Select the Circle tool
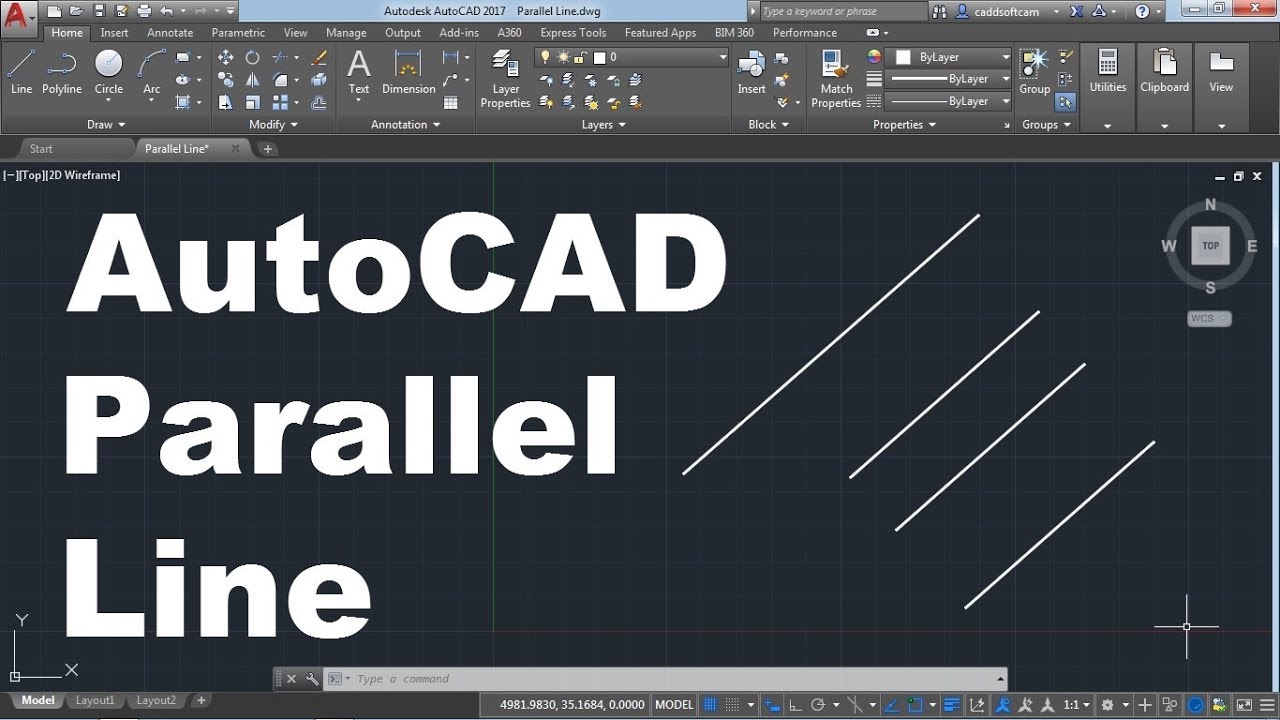This screenshot has height=720, width=1280. click(x=109, y=72)
